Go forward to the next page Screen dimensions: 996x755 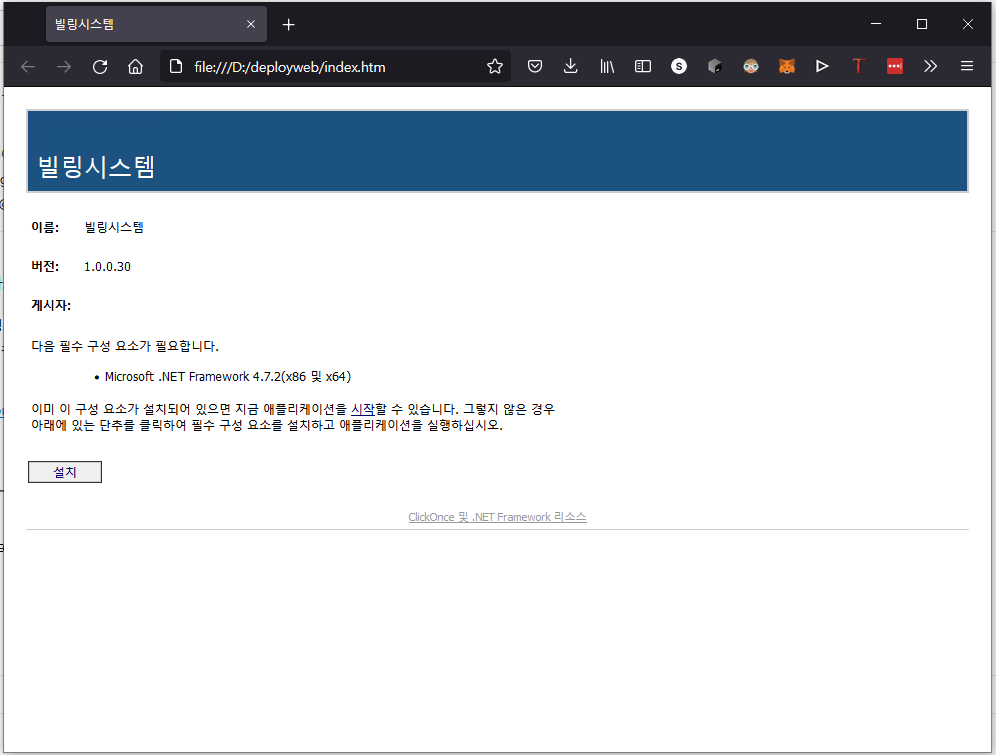(64, 67)
